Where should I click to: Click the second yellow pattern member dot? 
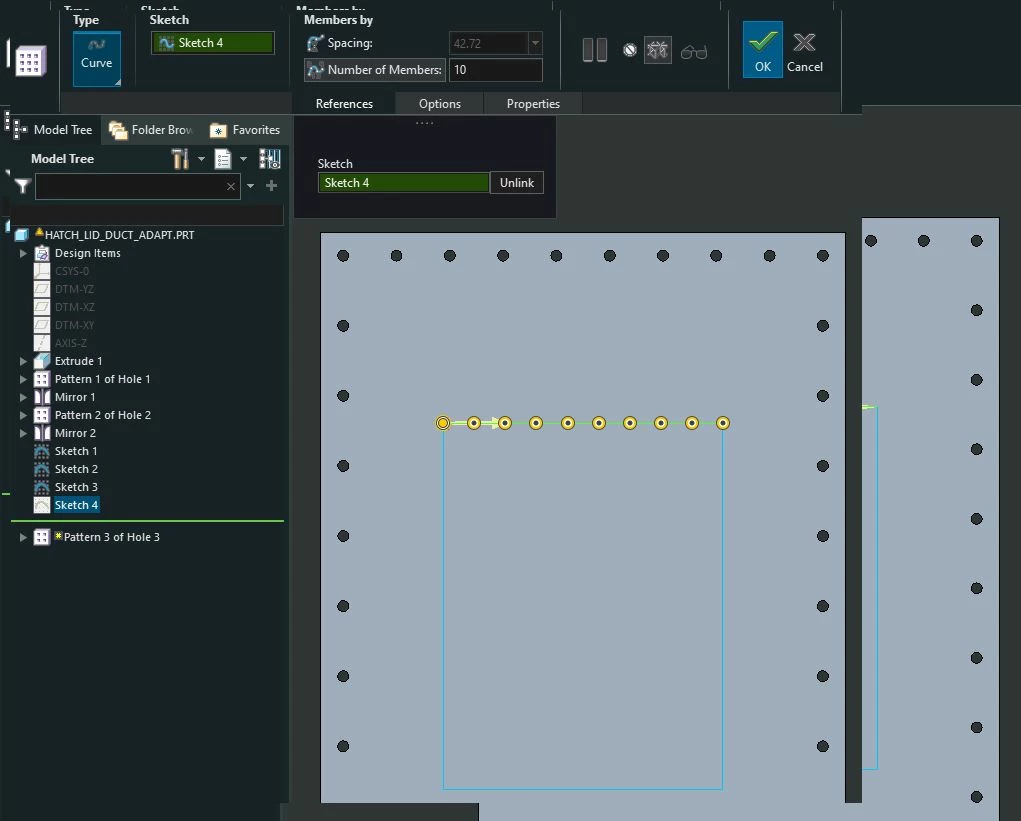point(474,423)
